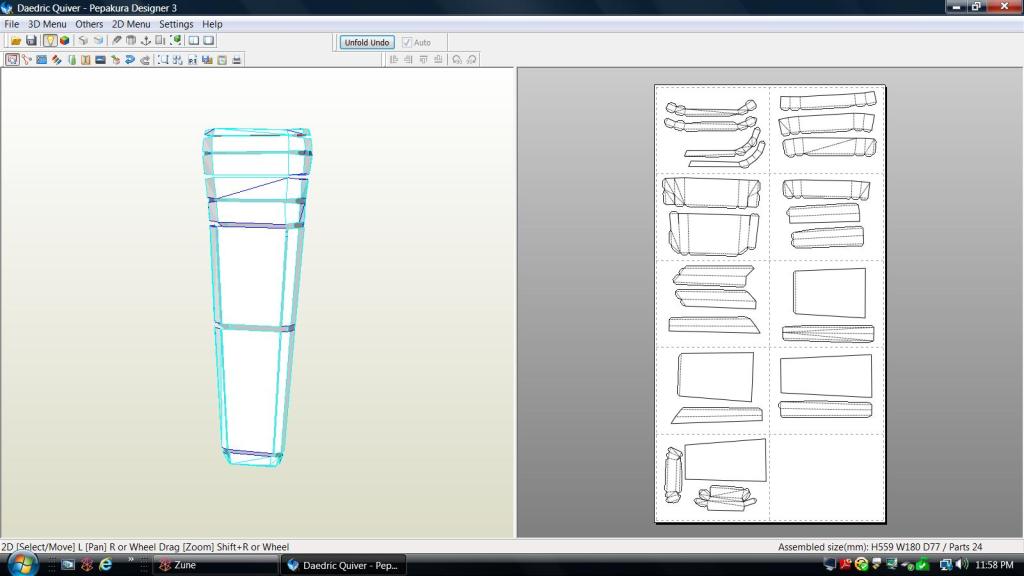Viewport: 1024px width, 576px height.
Task: Choose the Select/Move tool in the 2D toolbar
Action: (11, 60)
